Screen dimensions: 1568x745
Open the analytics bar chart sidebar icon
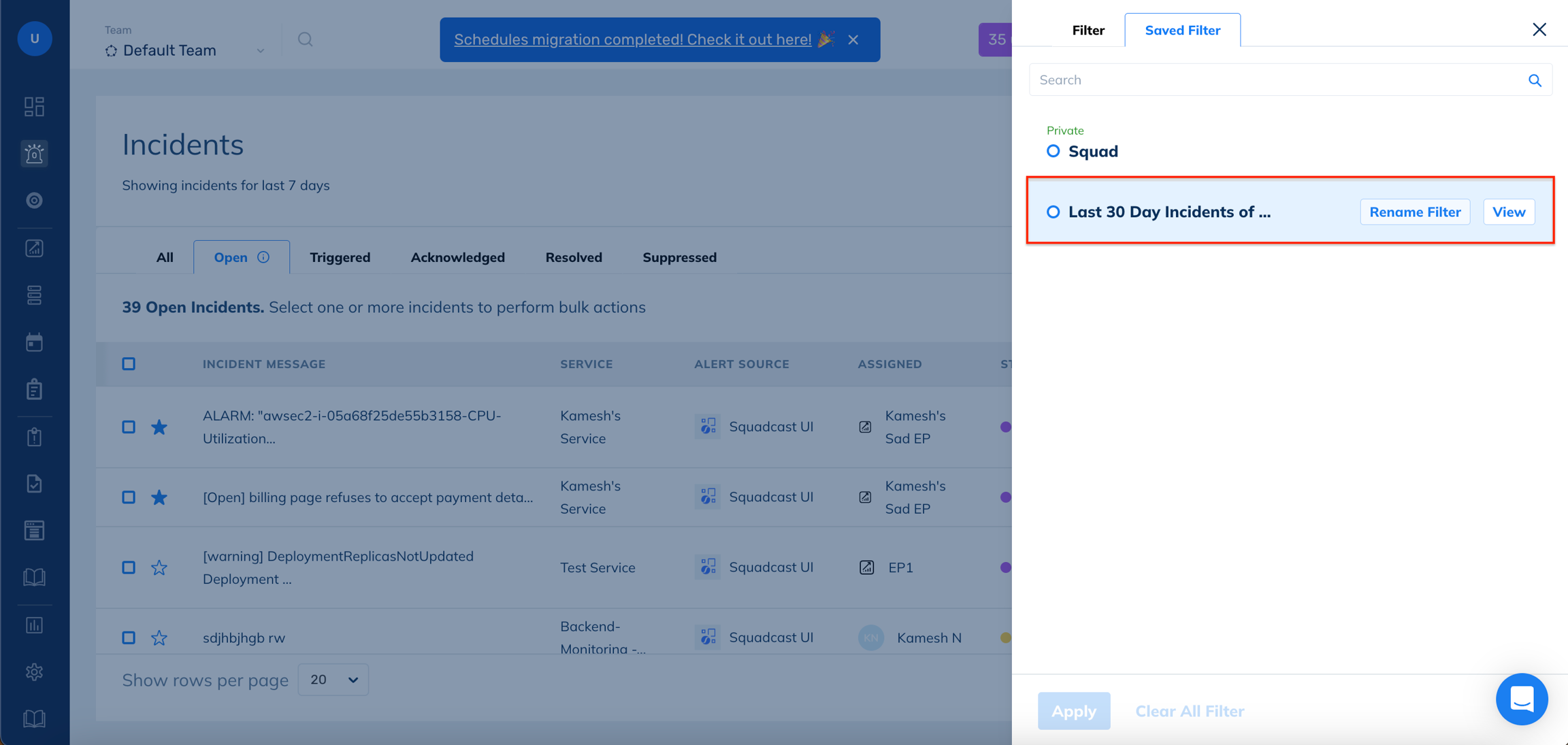point(34,625)
